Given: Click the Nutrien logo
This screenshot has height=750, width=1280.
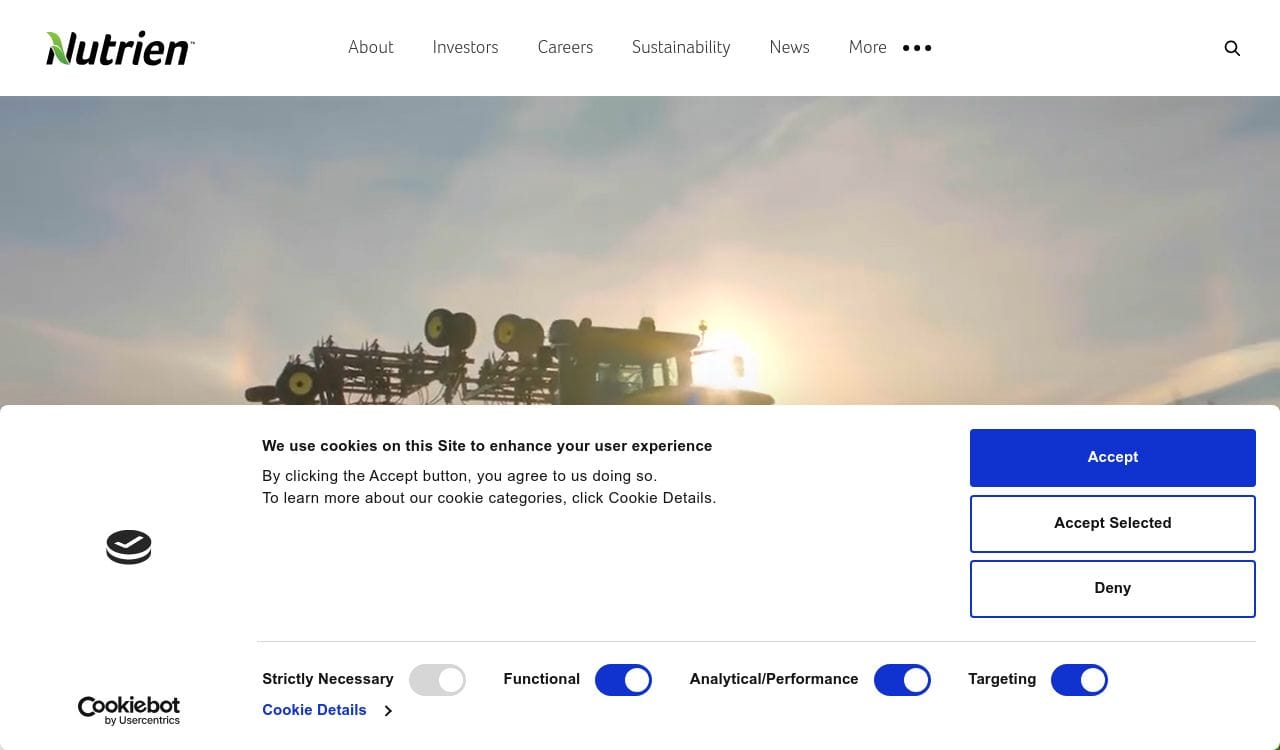Looking at the screenshot, I should [120, 48].
